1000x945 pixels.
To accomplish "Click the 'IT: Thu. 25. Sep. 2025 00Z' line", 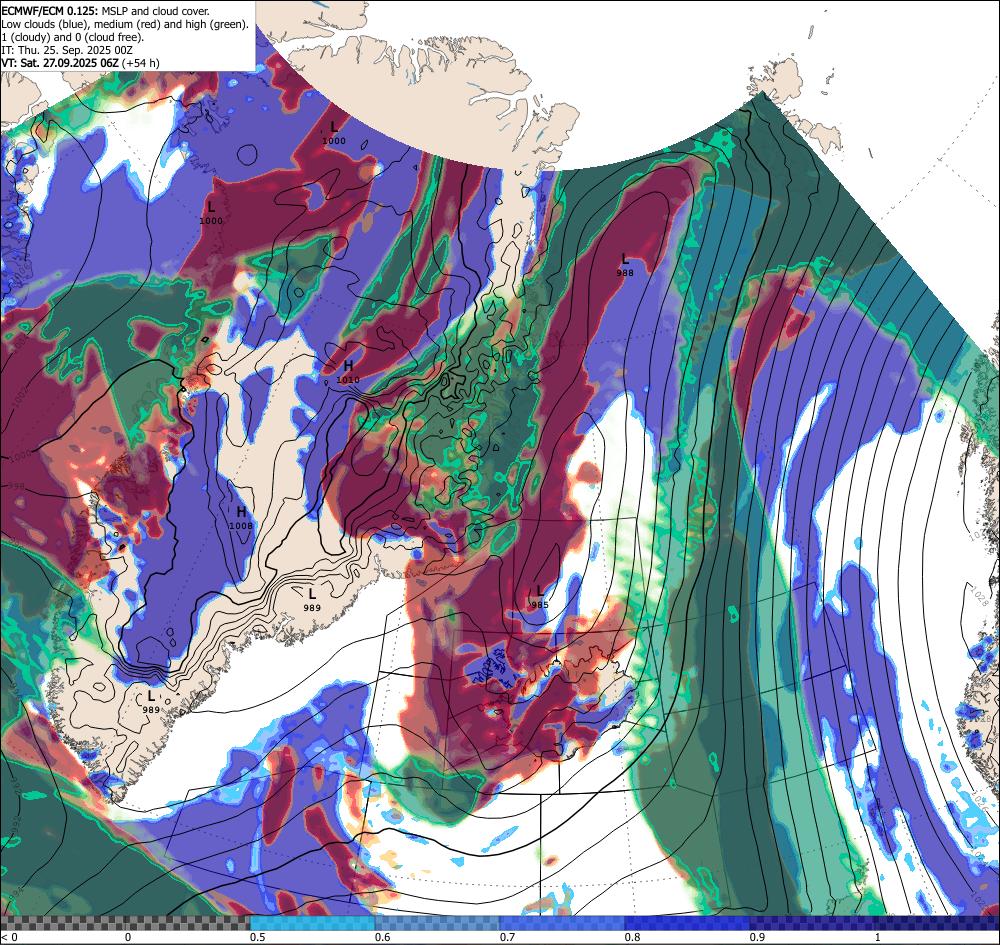I will pos(67,50).
